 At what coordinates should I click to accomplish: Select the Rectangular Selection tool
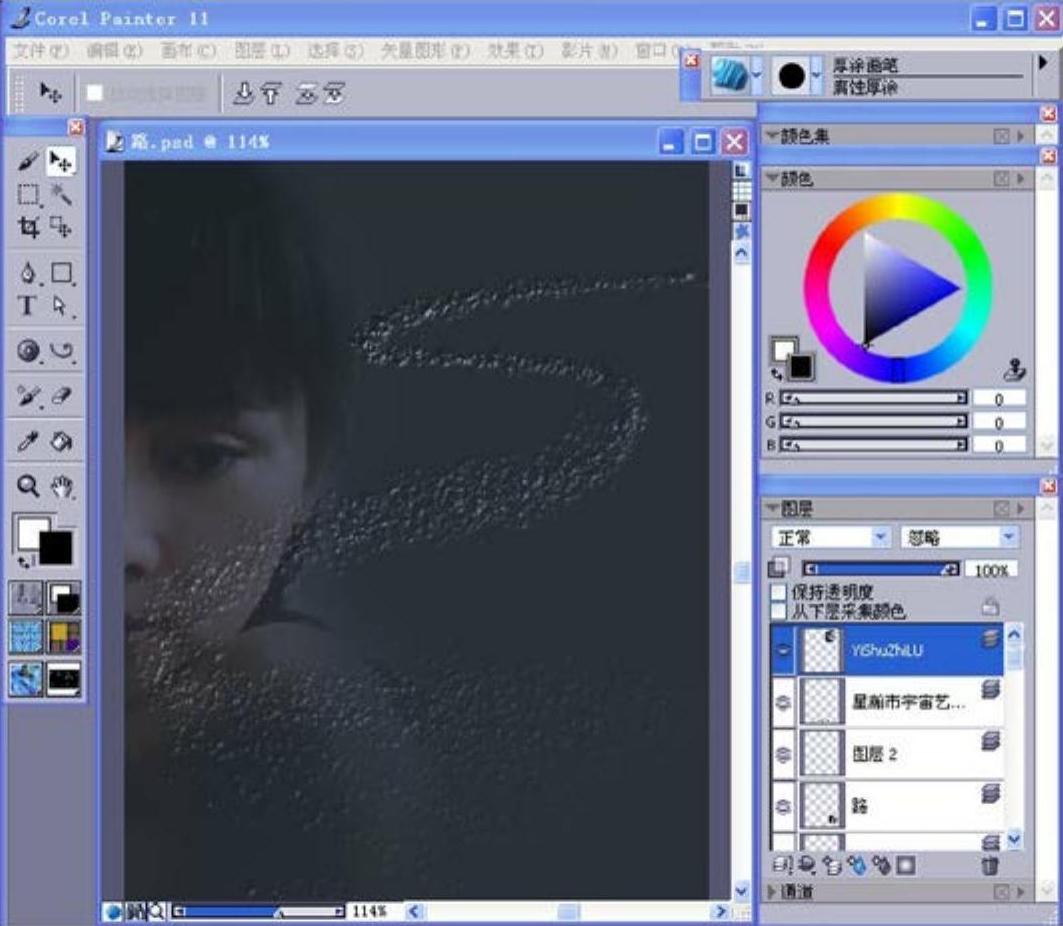(28, 195)
